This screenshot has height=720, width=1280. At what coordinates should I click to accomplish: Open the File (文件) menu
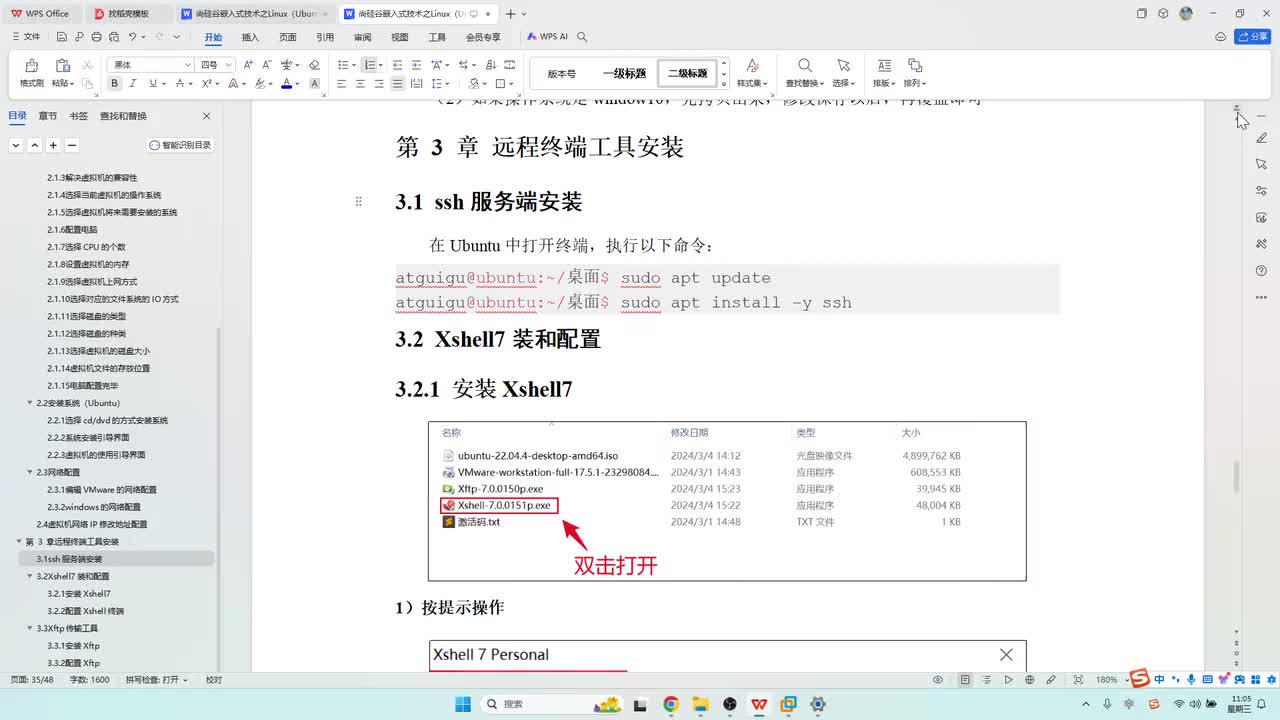[26, 37]
